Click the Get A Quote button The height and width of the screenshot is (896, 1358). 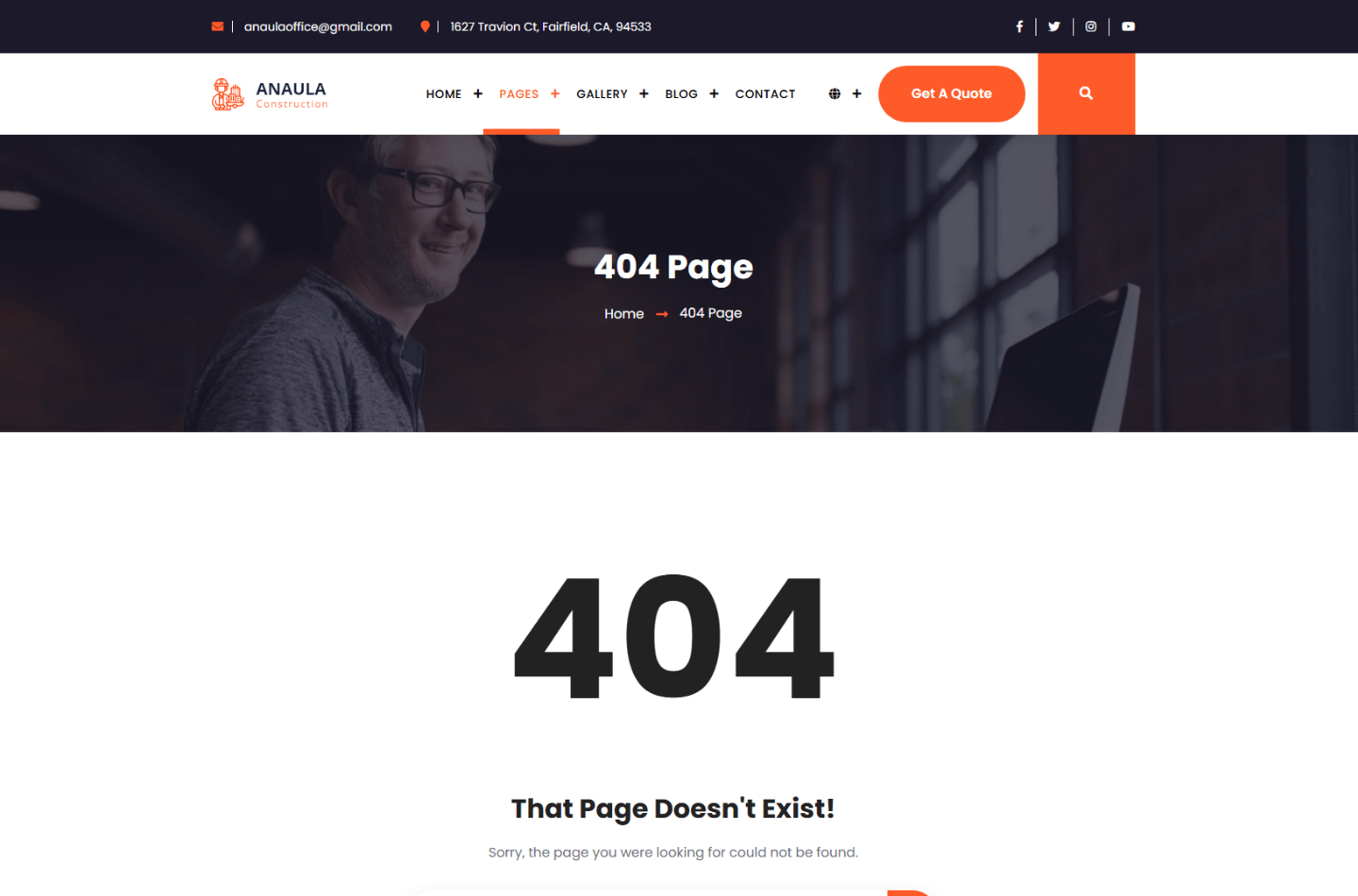[x=952, y=93]
